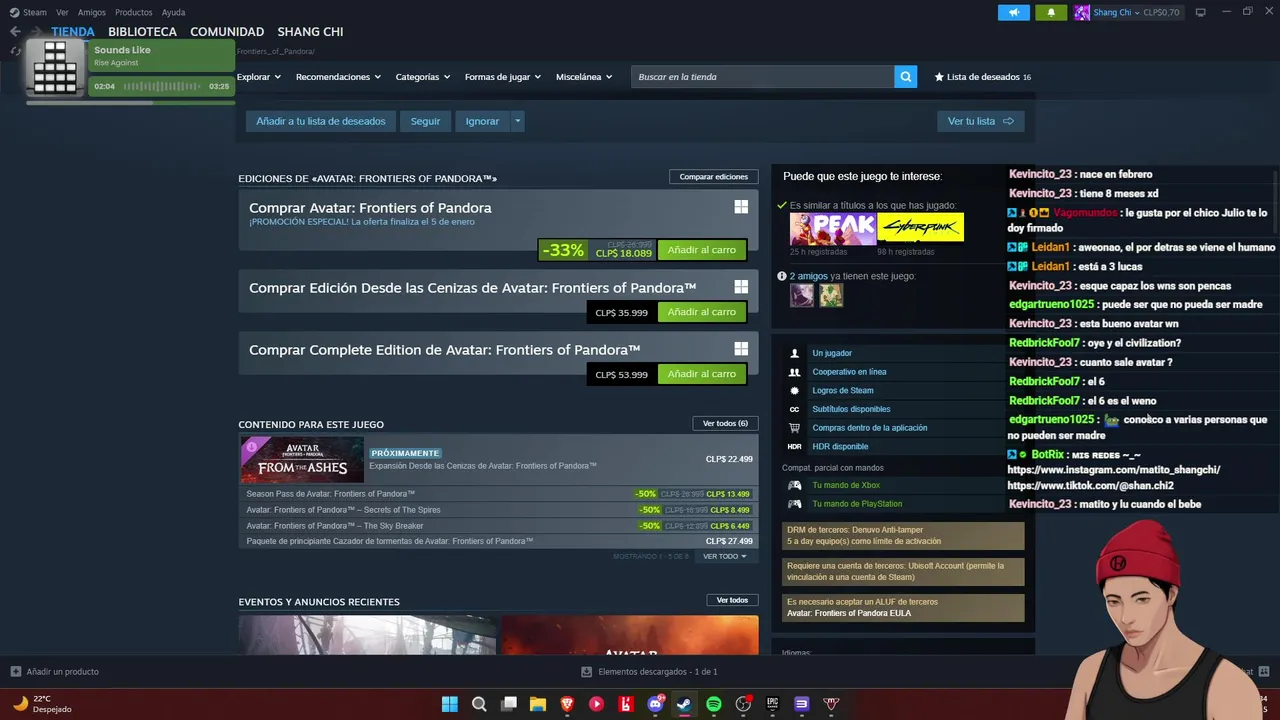
Task: Click Ver todos in Eventos y anuncios
Action: (732, 600)
